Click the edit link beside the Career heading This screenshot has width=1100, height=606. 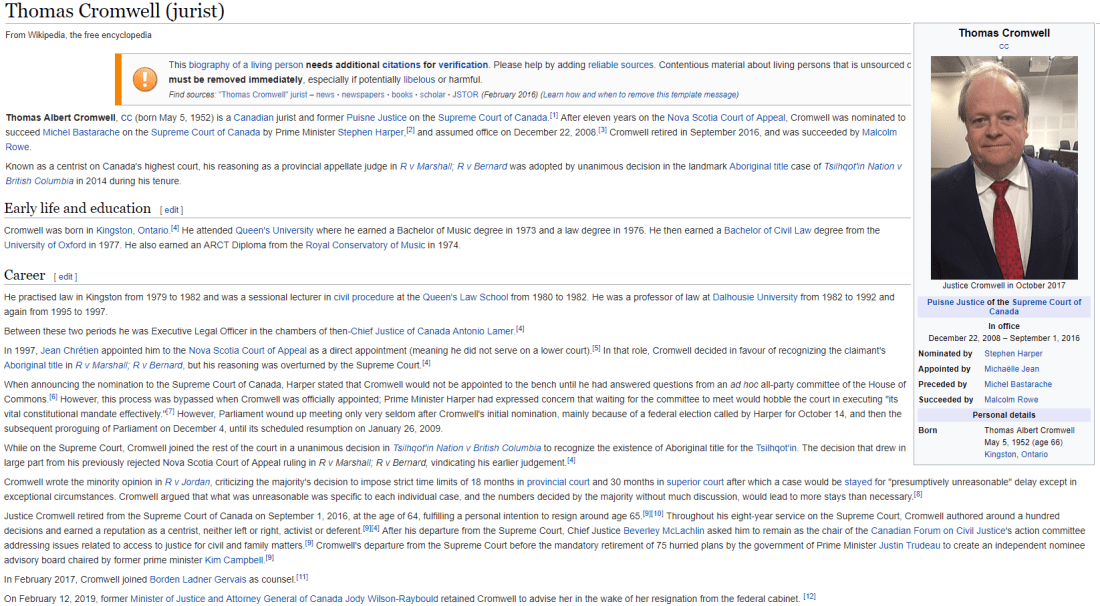click(x=66, y=277)
